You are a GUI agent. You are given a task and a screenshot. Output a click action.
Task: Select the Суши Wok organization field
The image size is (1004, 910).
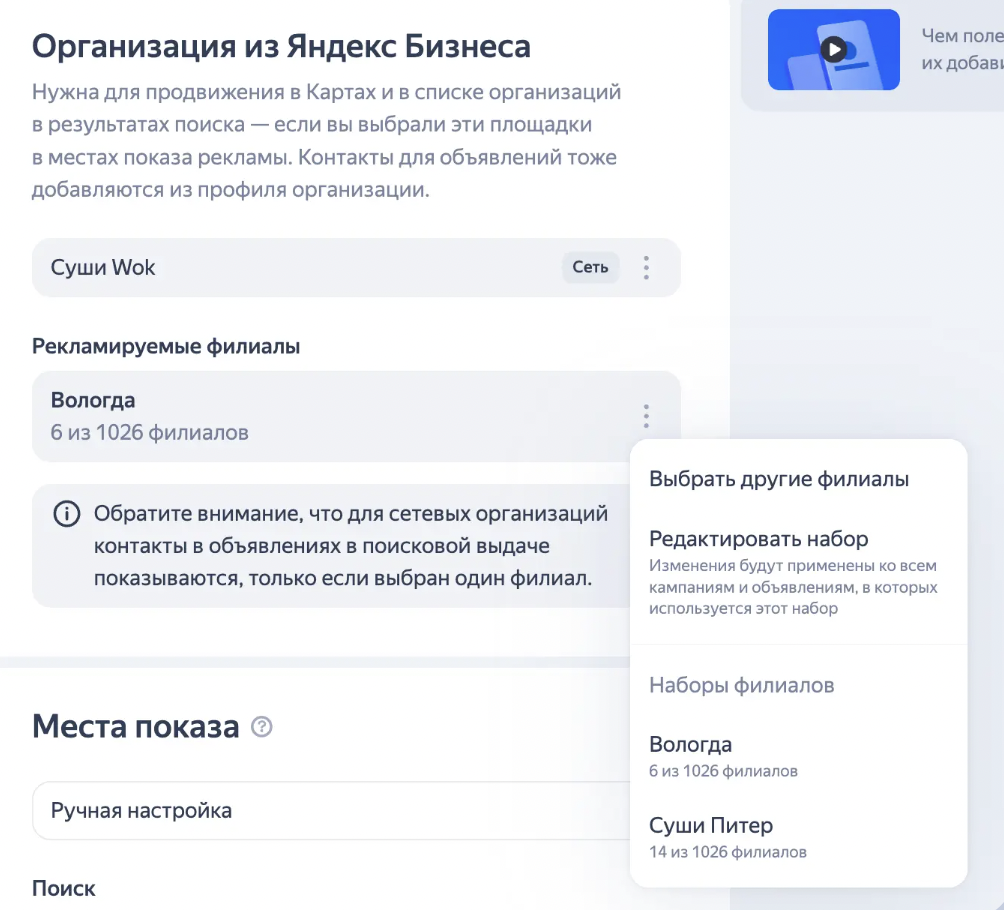click(356, 268)
